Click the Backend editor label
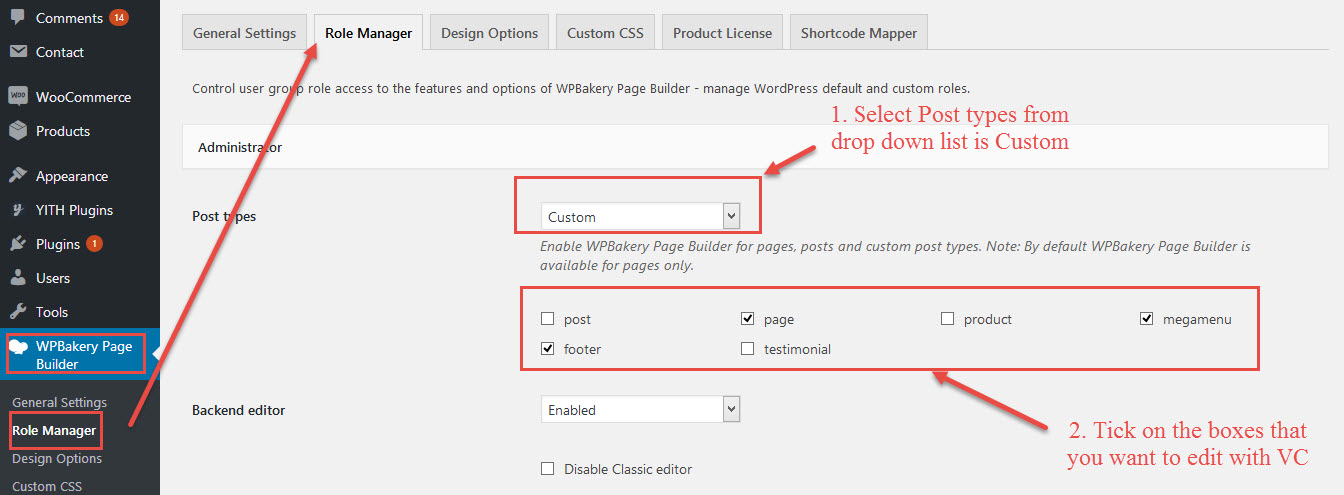 (x=238, y=409)
